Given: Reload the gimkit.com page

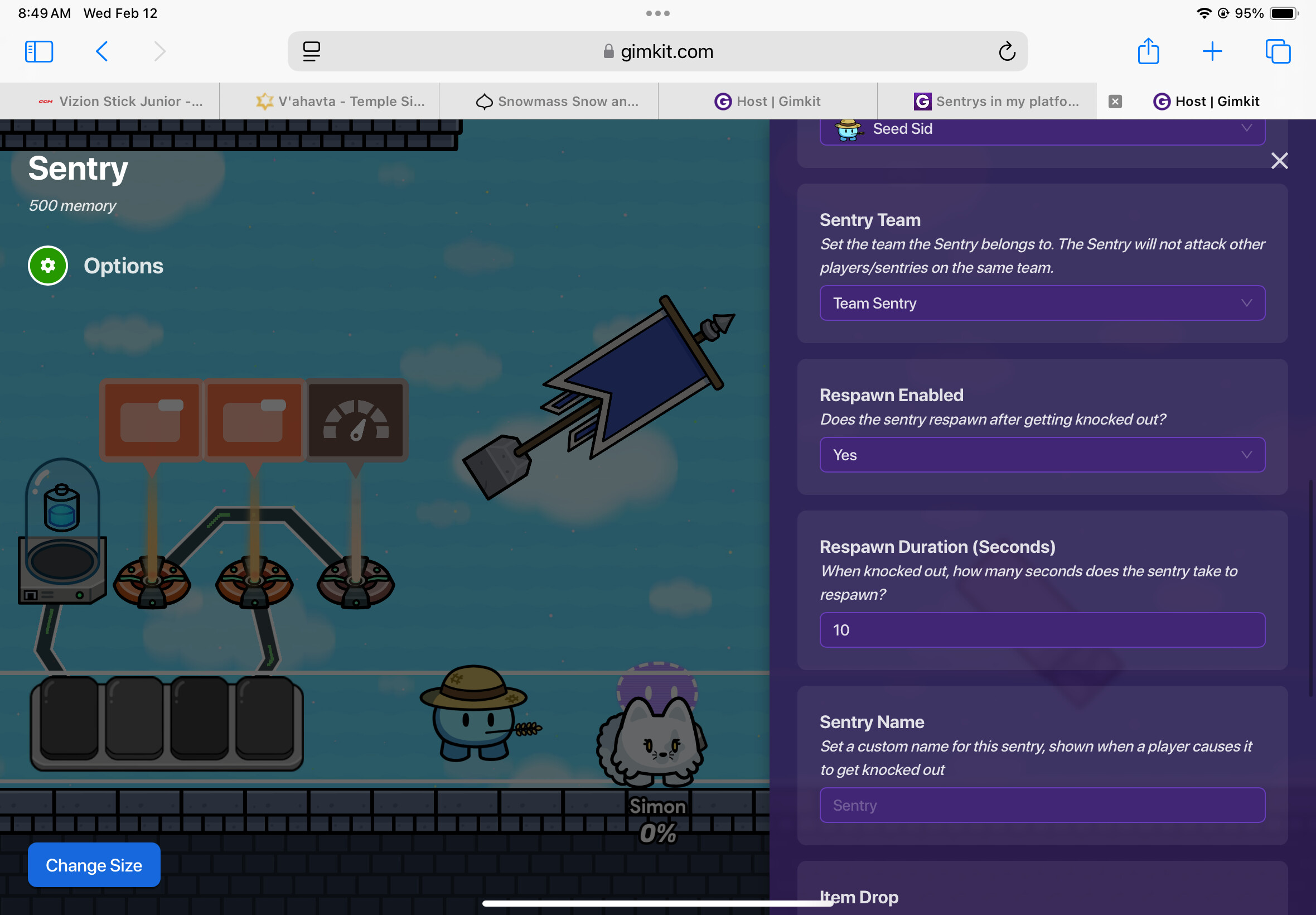Looking at the screenshot, I should click(x=1007, y=51).
